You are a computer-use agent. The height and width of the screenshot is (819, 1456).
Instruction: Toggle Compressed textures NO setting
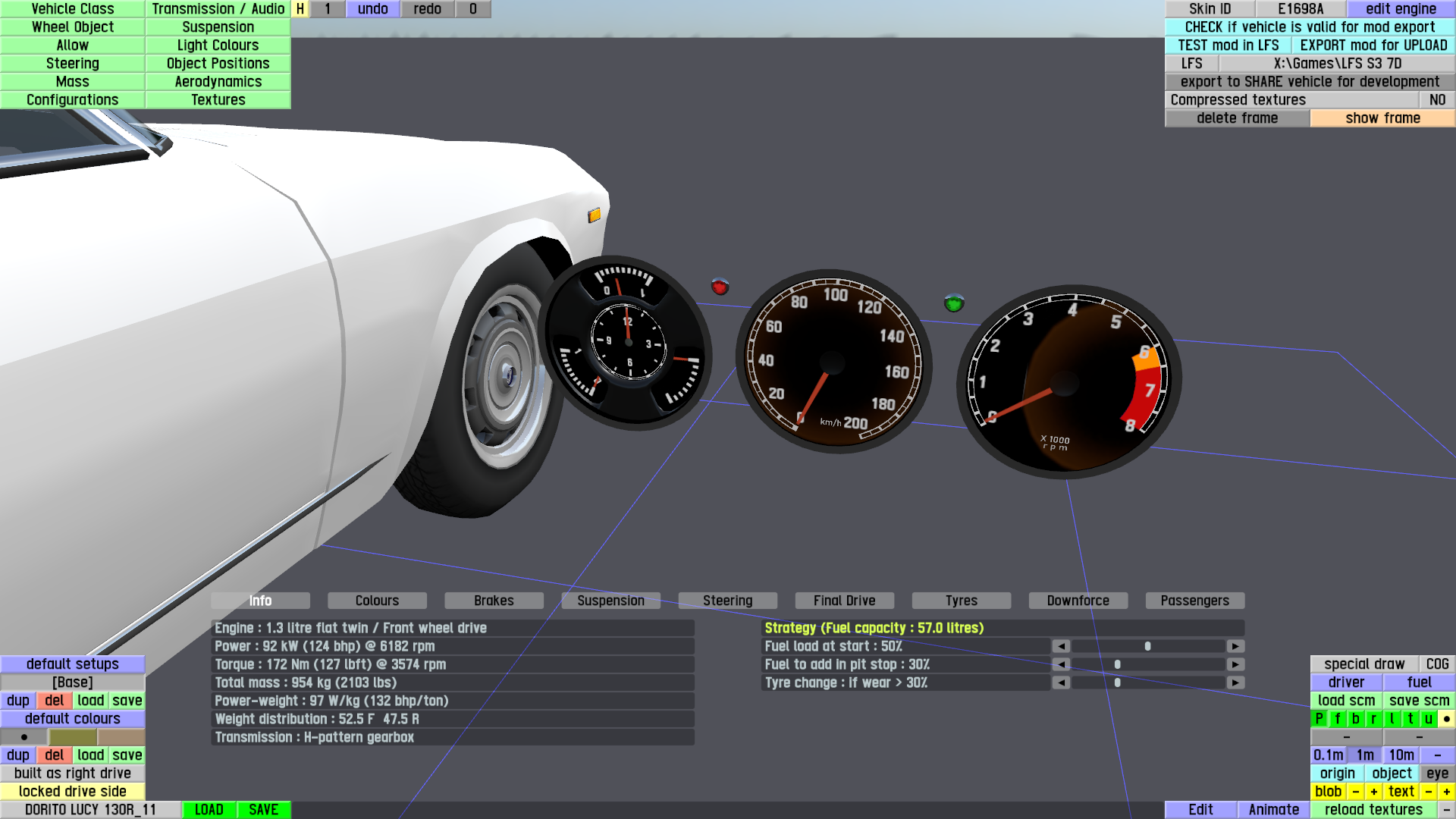pos(1436,100)
